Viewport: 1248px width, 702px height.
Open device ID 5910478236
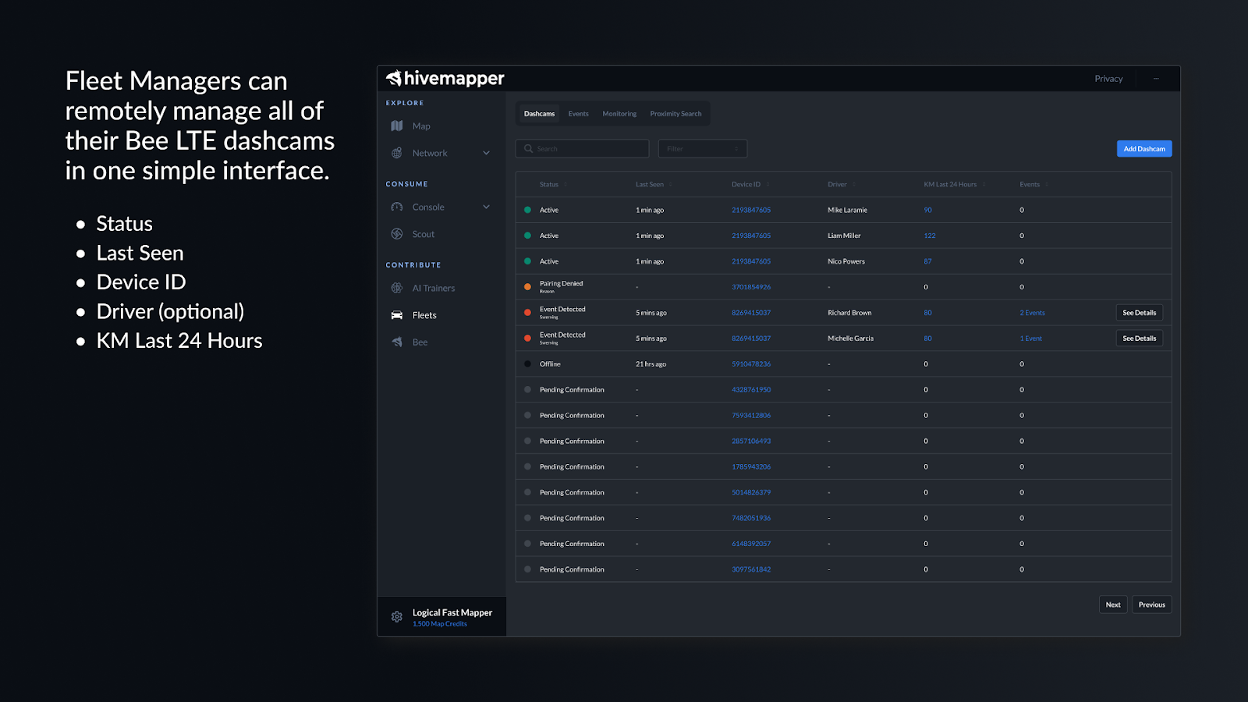(x=751, y=364)
